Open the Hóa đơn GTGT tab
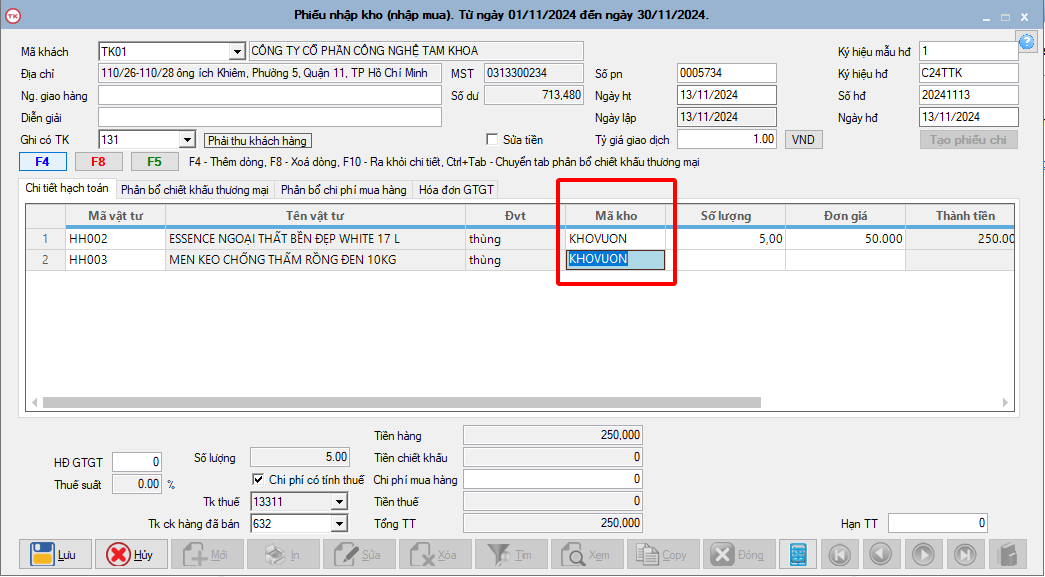1045x577 pixels. tap(455, 190)
